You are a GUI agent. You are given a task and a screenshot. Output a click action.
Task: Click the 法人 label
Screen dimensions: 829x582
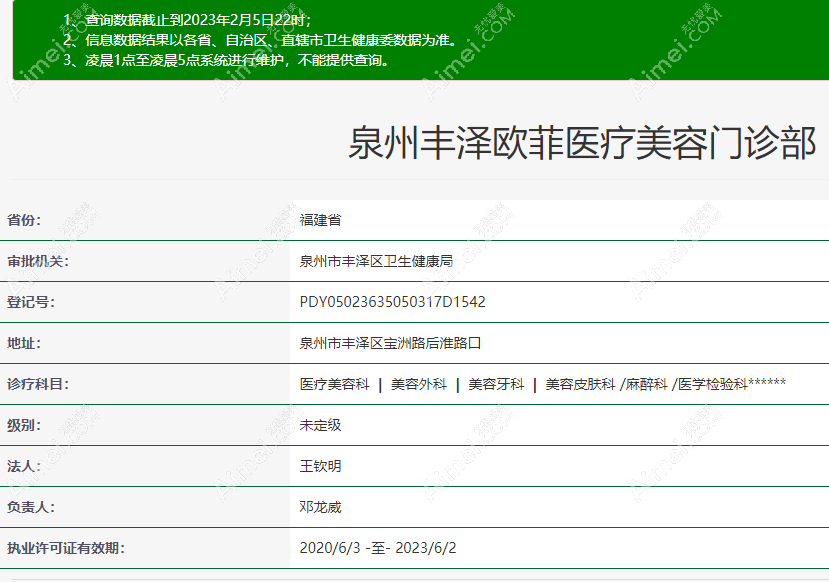pos(24,466)
